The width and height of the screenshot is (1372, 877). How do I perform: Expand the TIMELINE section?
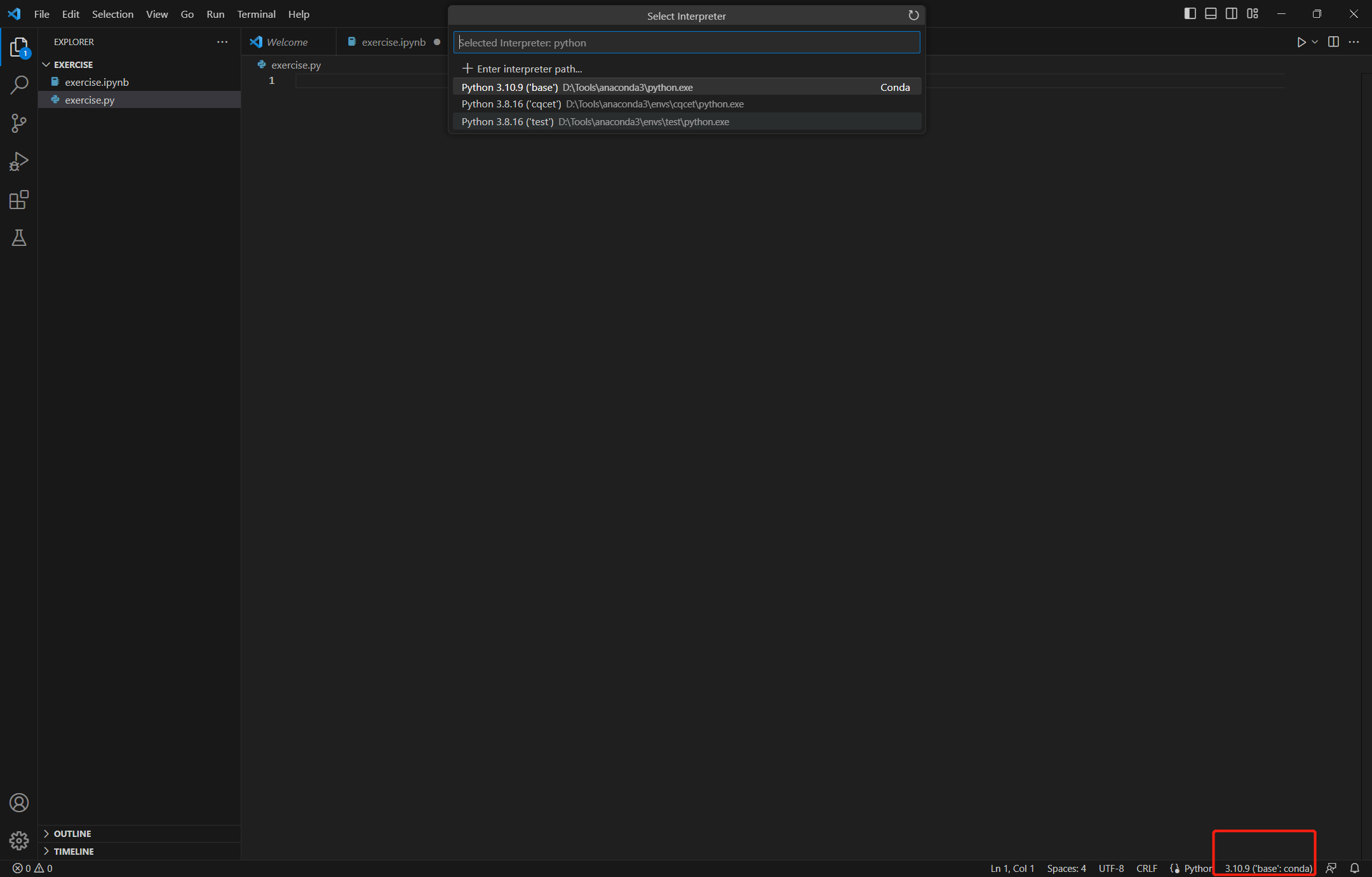pos(74,851)
